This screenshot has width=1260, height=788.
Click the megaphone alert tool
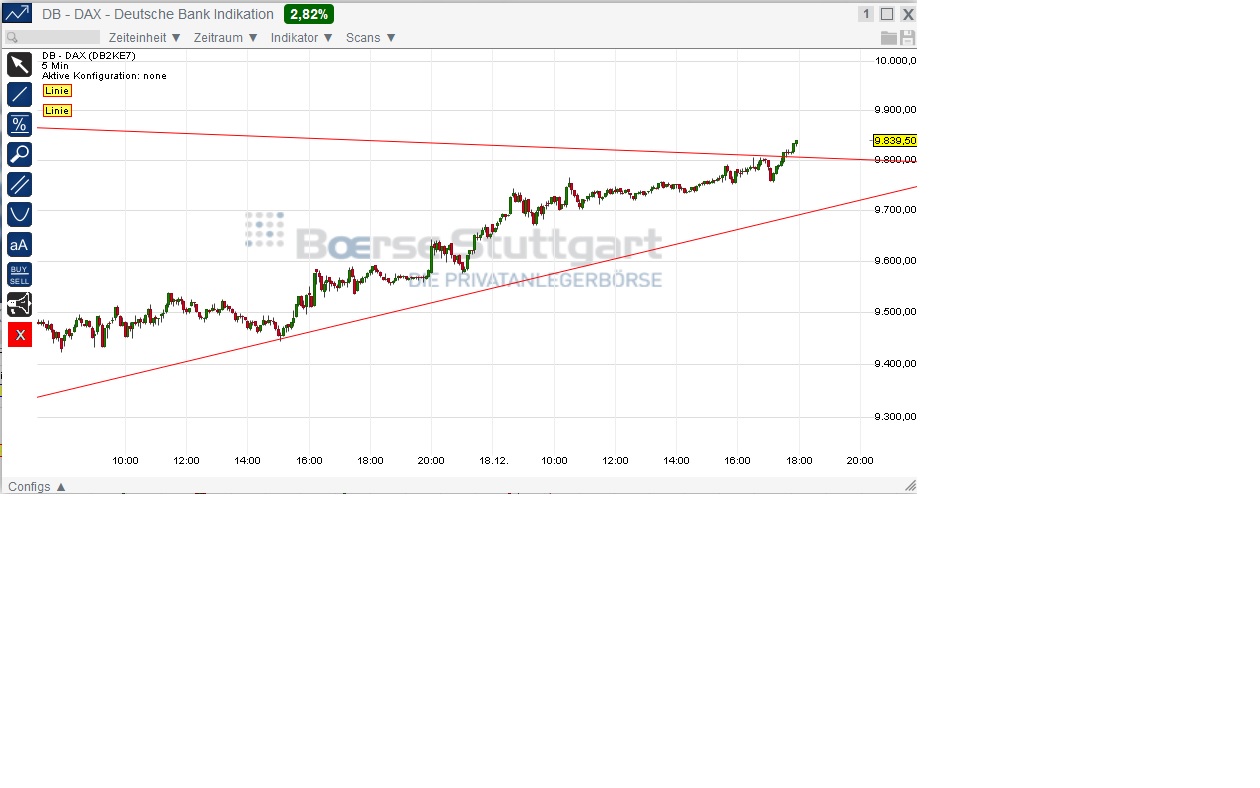(19, 304)
